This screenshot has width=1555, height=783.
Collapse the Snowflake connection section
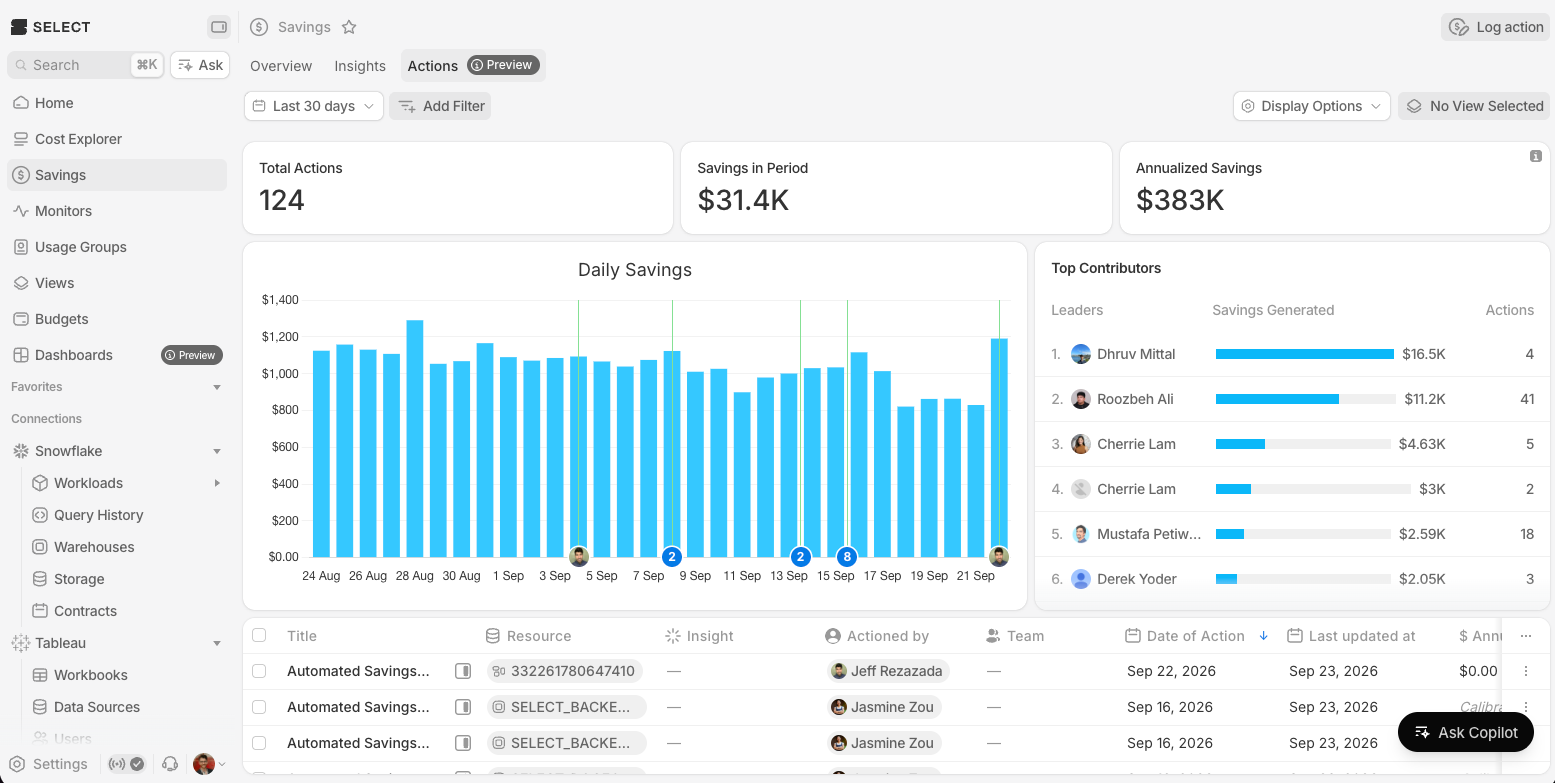pyautogui.click(x=217, y=451)
